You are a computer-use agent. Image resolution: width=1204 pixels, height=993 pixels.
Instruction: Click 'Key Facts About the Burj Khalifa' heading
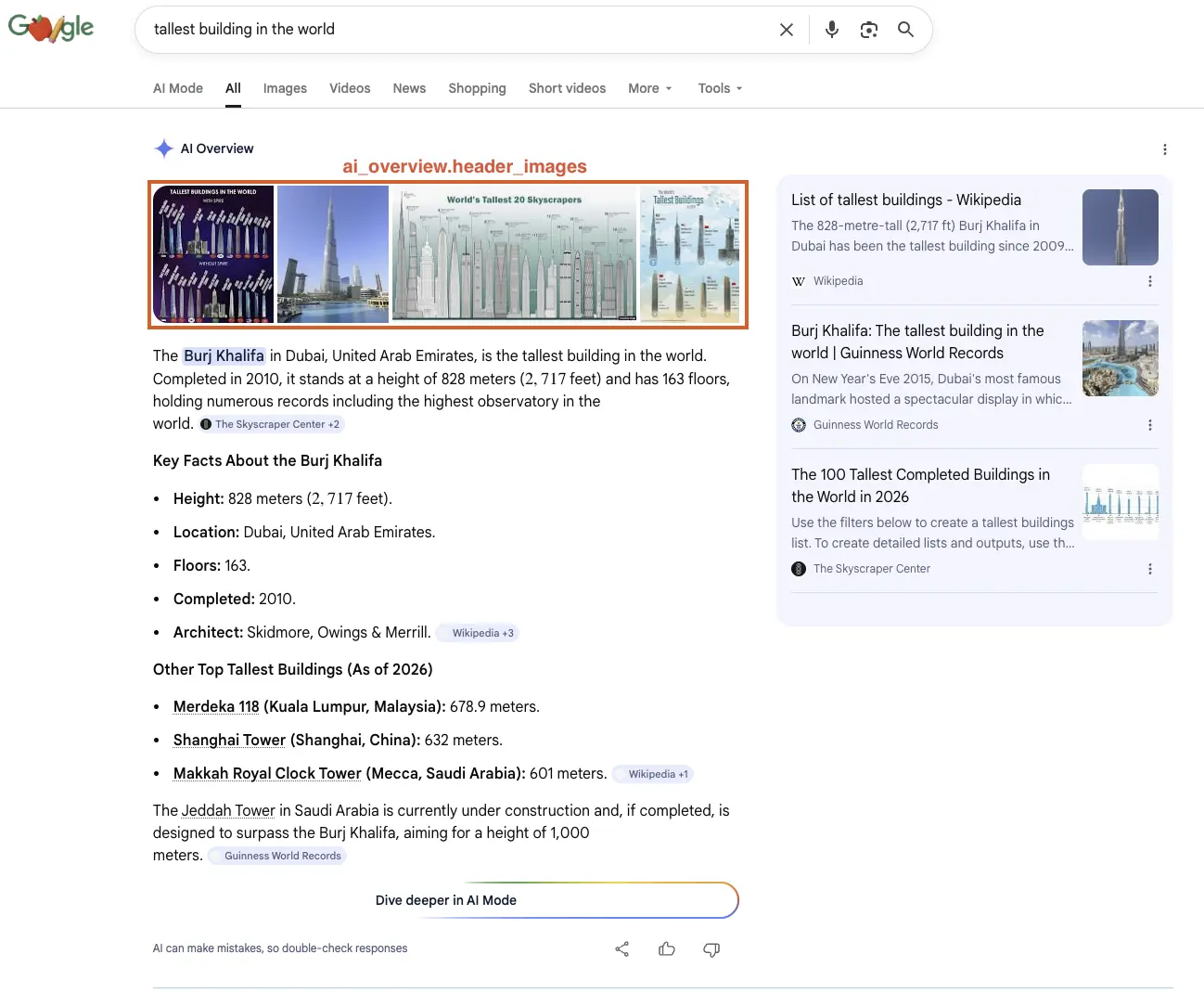point(267,460)
